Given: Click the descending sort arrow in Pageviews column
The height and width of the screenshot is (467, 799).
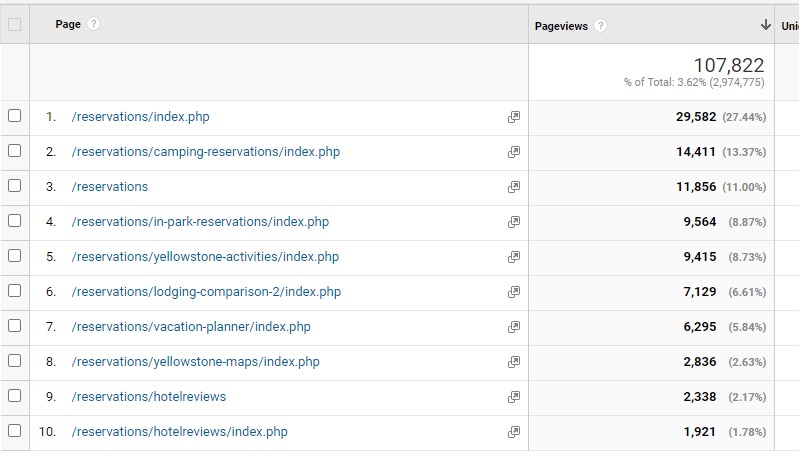Looking at the screenshot, I should tap(766, 25).
